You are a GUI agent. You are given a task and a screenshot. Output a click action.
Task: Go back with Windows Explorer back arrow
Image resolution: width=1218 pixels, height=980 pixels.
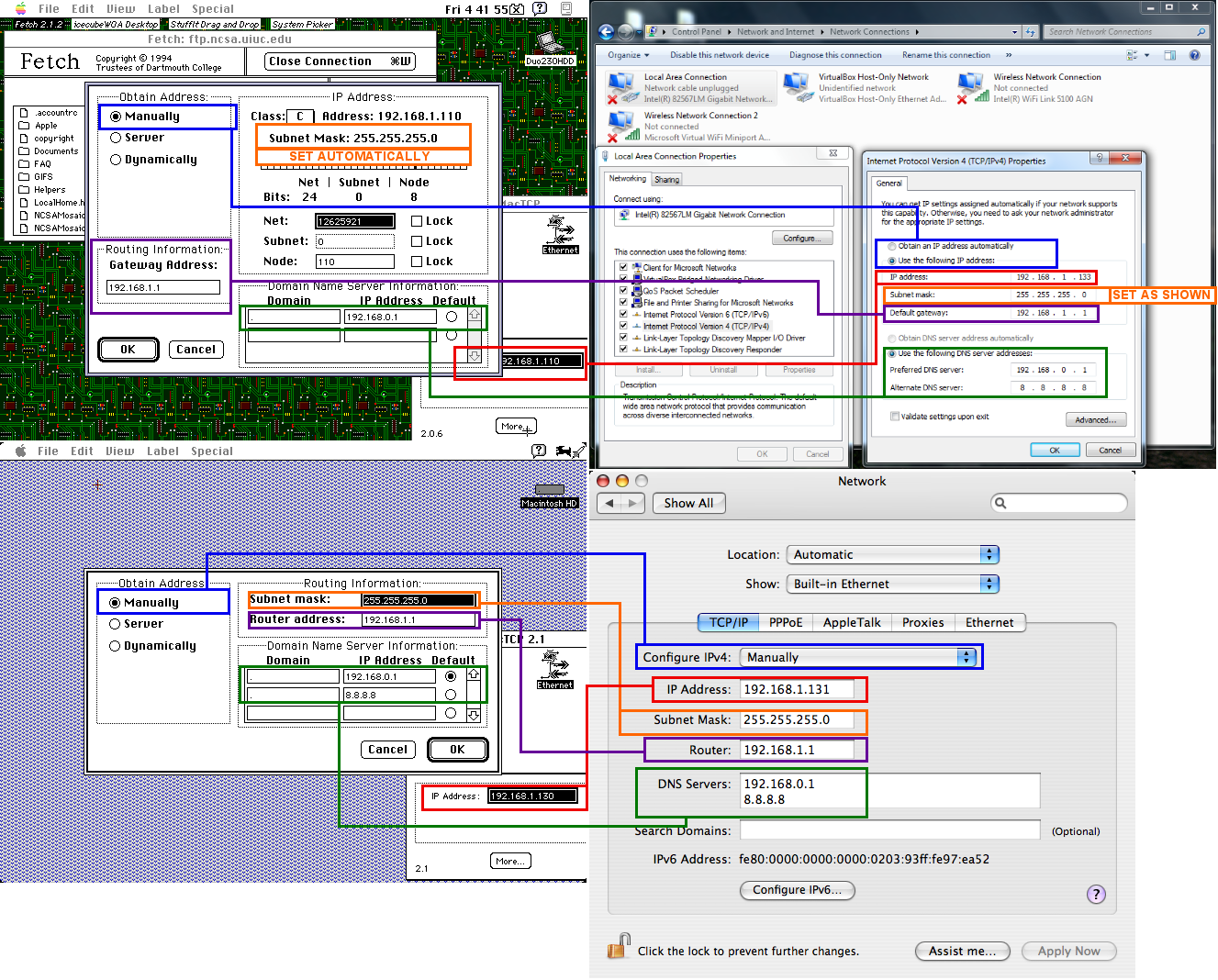point(606,32)
